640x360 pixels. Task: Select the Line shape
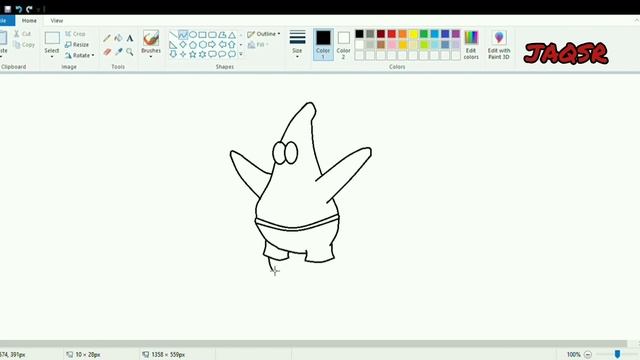[x=173, y=35]
